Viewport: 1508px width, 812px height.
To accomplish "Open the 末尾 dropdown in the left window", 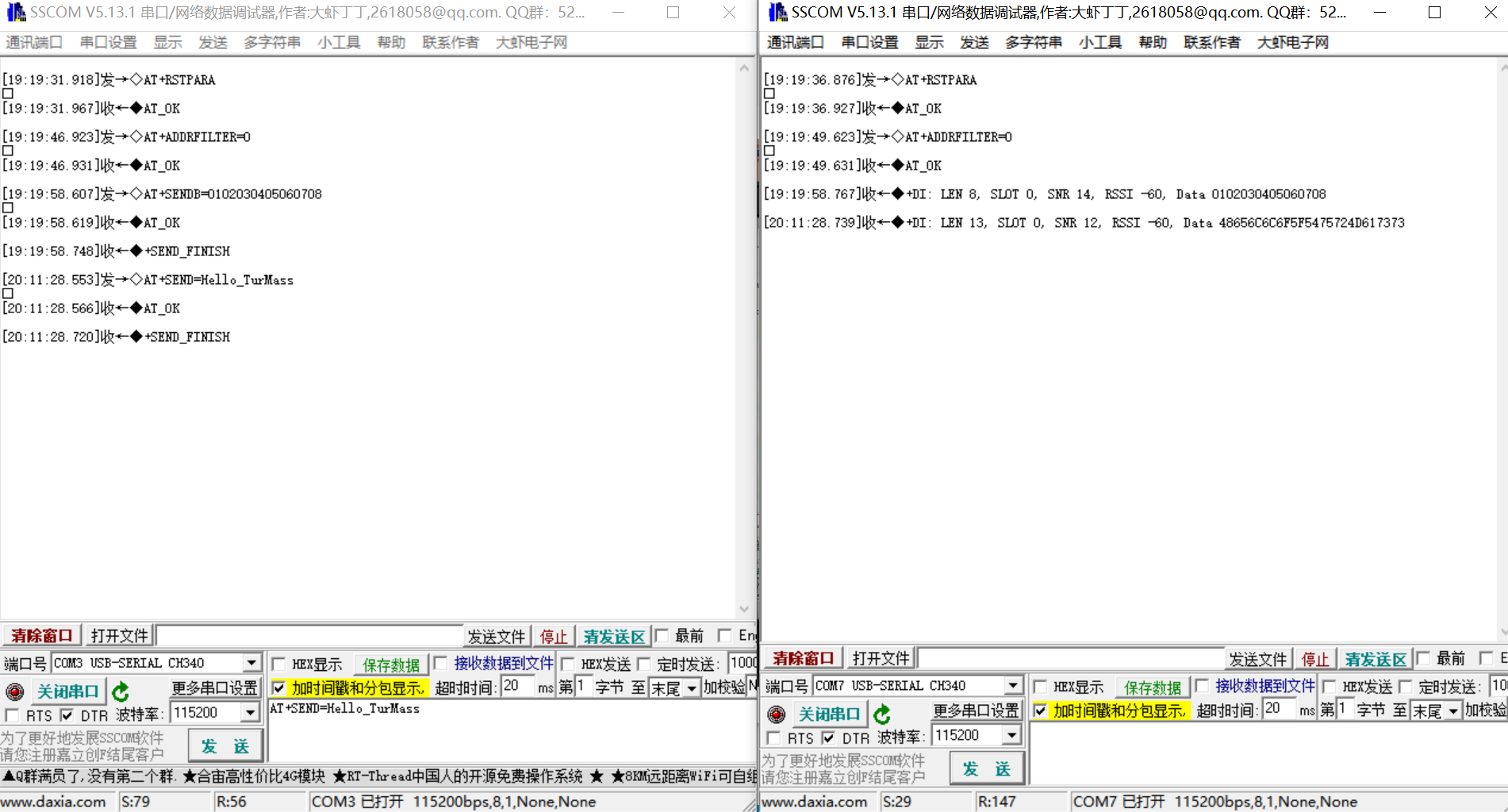I will (x=692, y=688).
